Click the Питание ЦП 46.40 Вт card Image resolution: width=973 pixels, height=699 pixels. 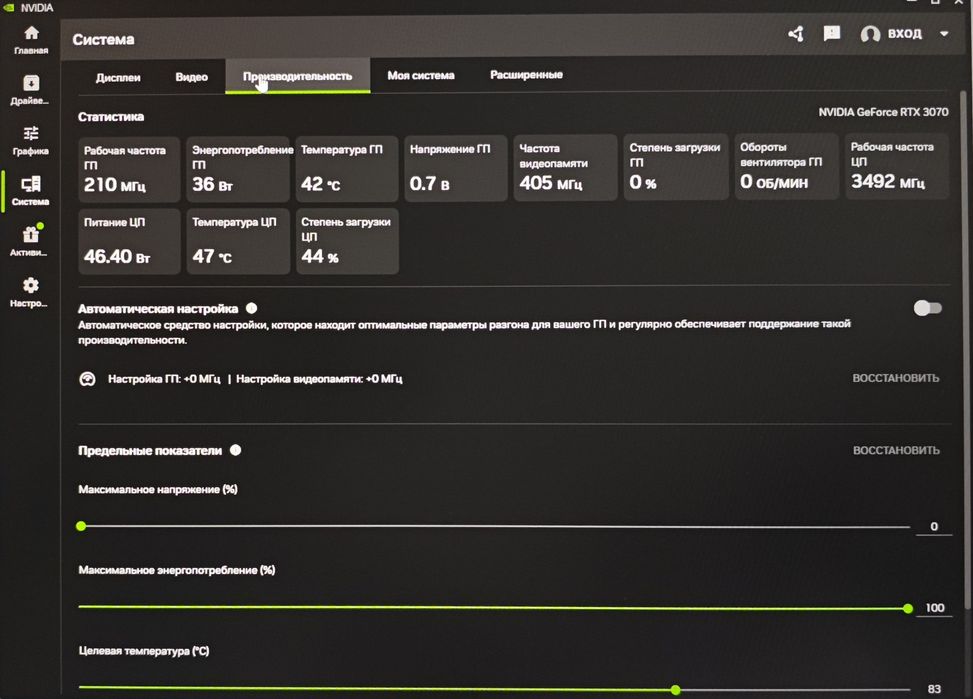coord(130,241)
